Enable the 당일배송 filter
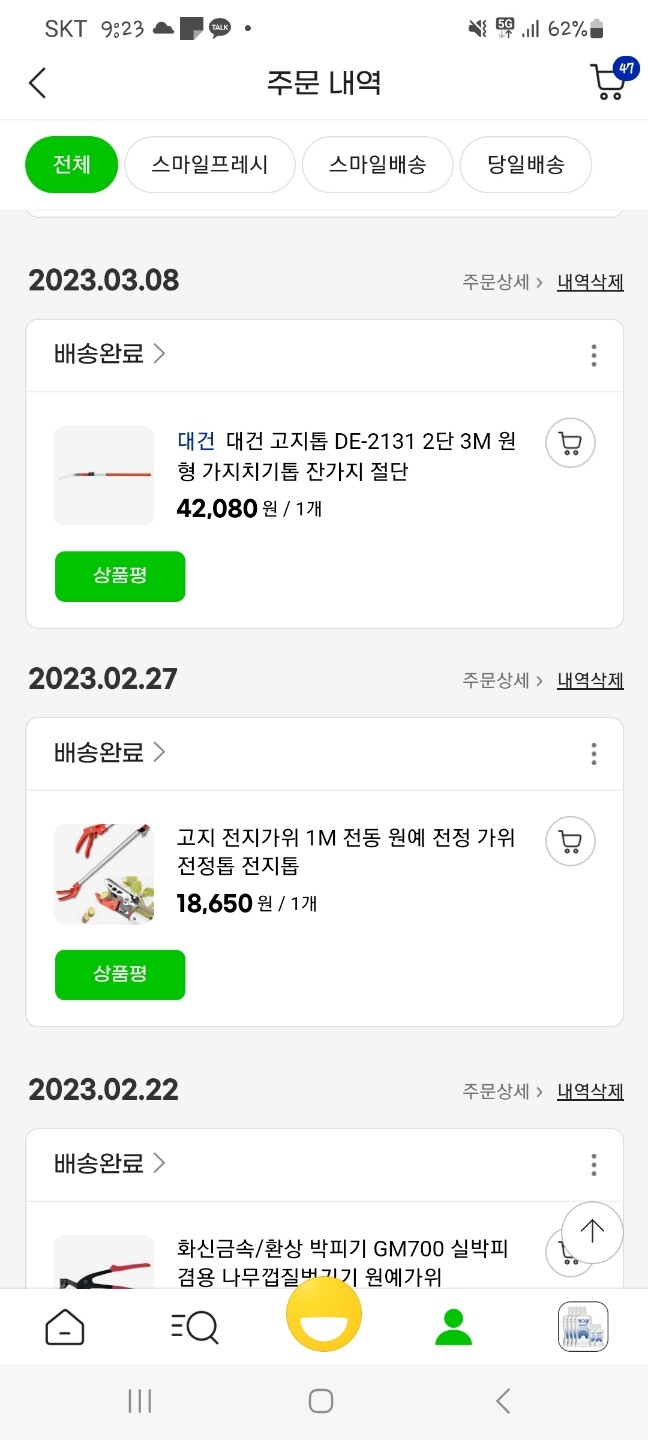This screenshot has width=648, height=1440. click(526, 165)
